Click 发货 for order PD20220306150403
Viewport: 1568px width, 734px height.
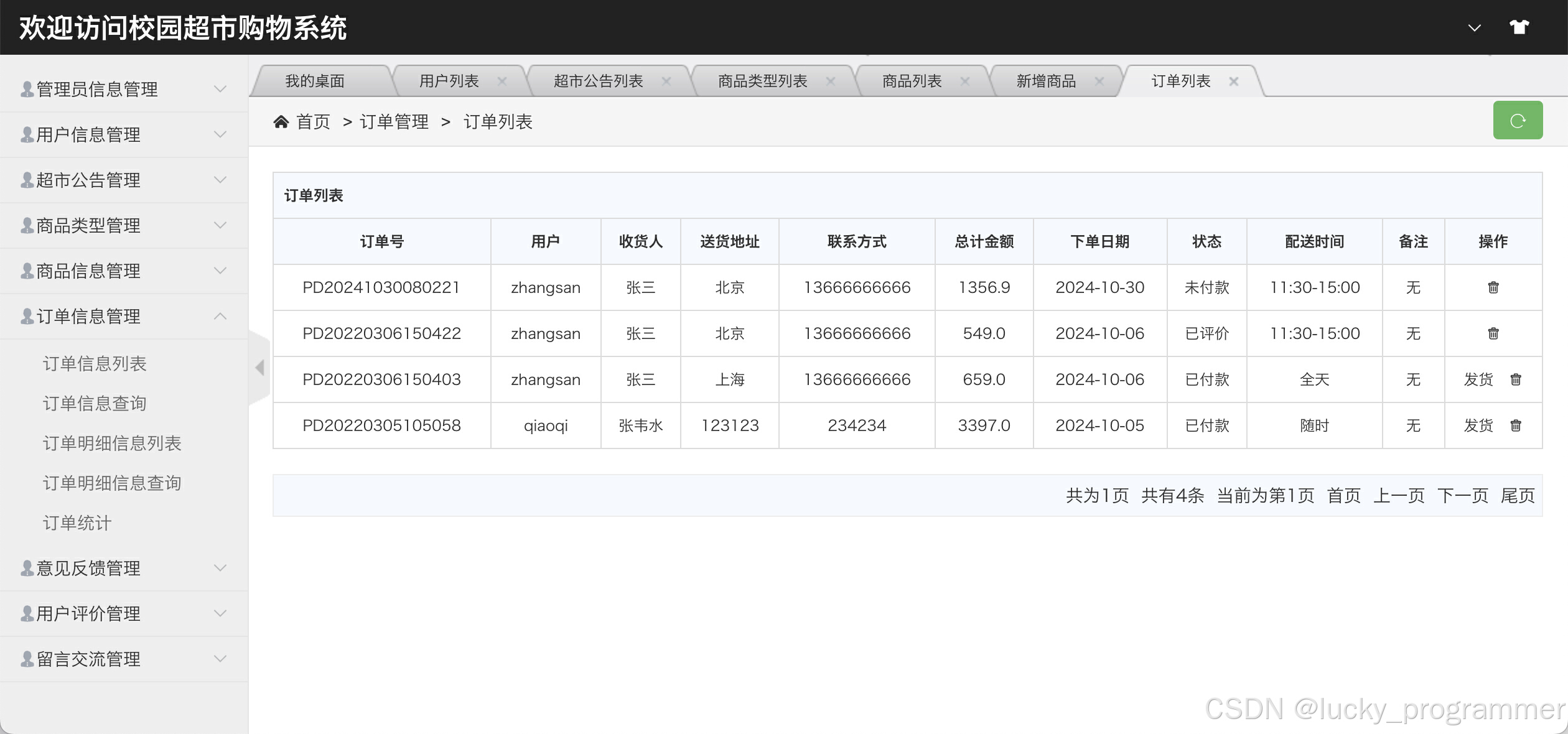click(x=1478, y=379)
